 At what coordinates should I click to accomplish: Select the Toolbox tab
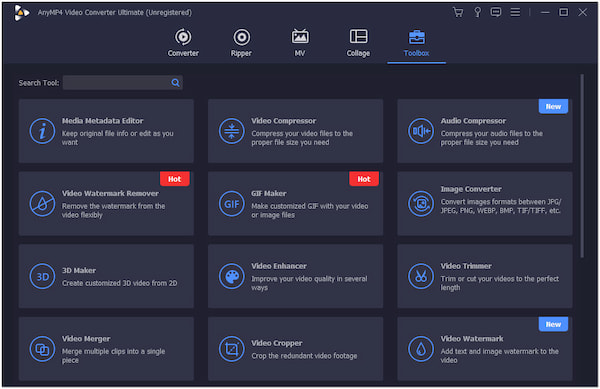(x=416, y=43)
